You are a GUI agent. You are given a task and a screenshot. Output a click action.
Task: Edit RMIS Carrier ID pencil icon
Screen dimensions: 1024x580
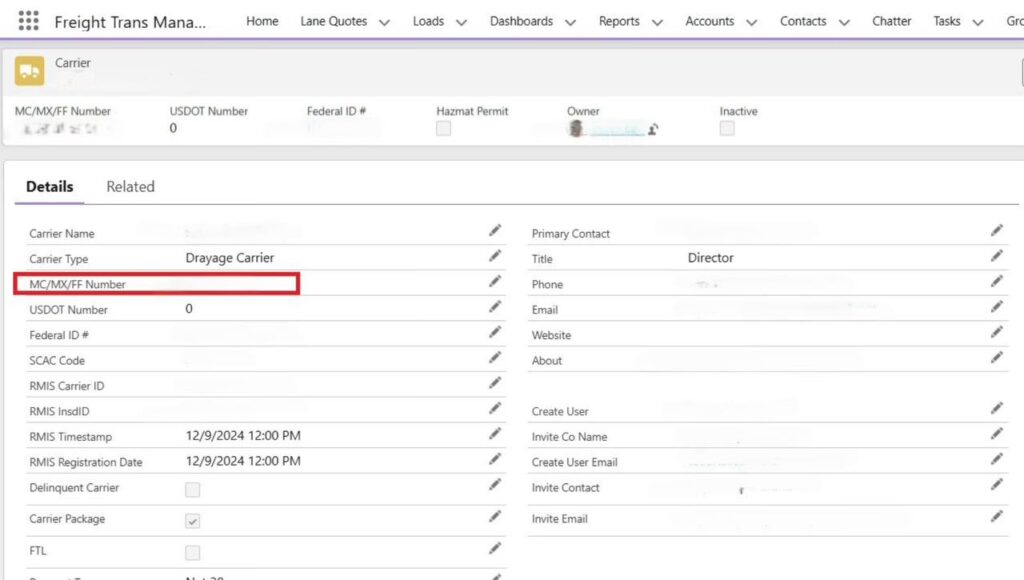point(495,383)
